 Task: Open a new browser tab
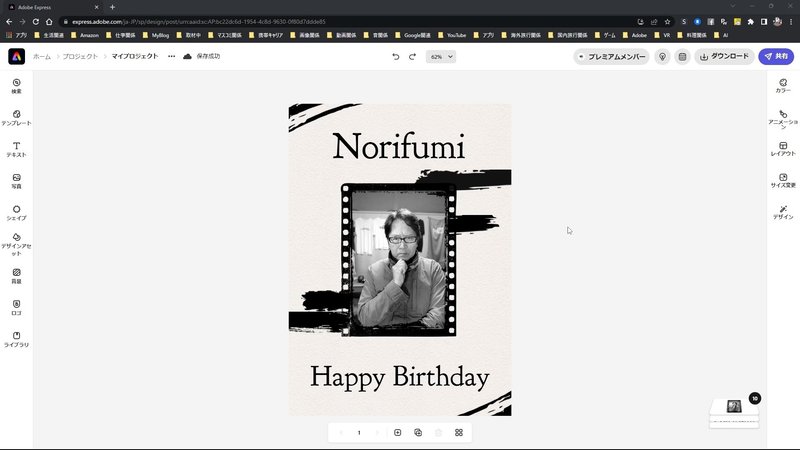[112, 7]
